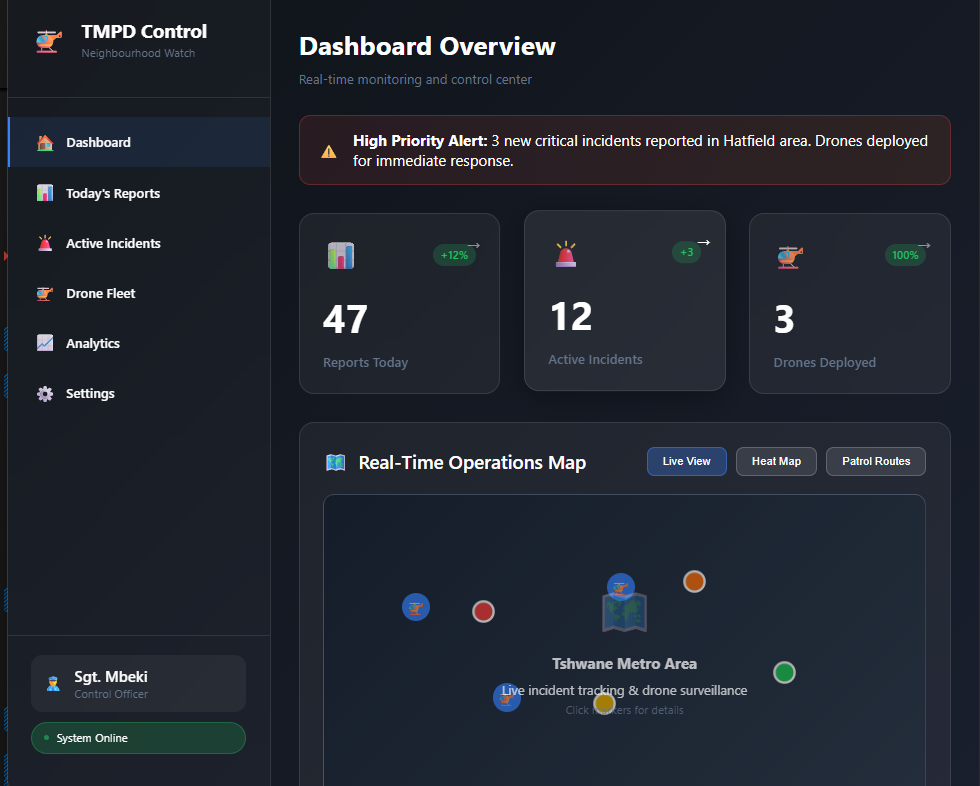Show Patrol Routes on the map
Image resolution: width=980 pixels, height=786 pixels.
[875, 461]
